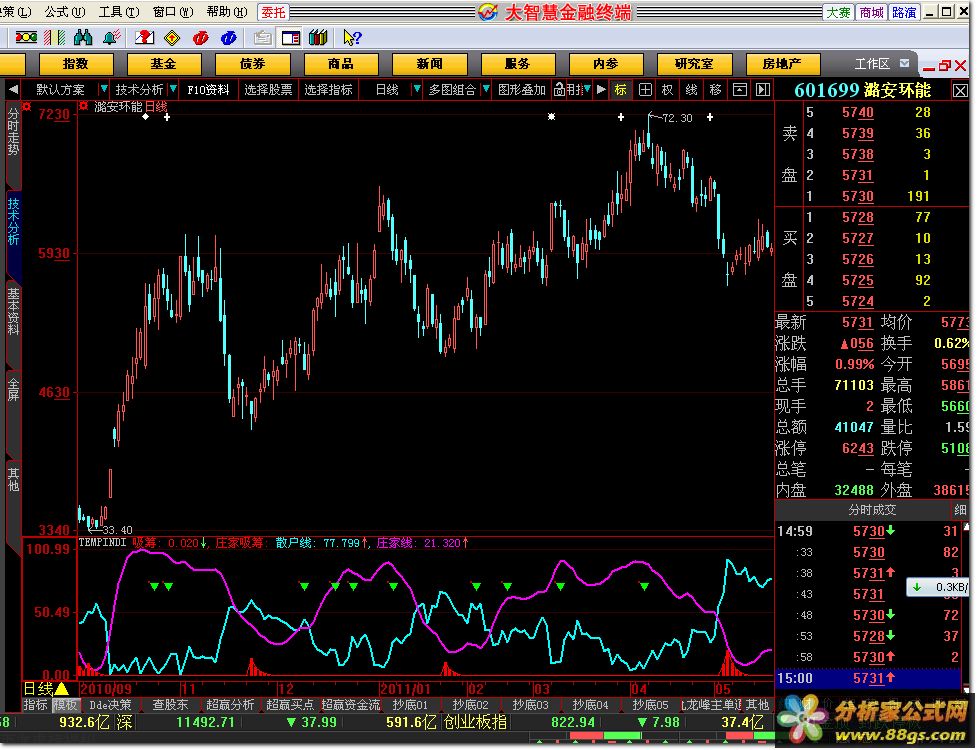Click the 选择指标 toolbar button

click(328, 90)
